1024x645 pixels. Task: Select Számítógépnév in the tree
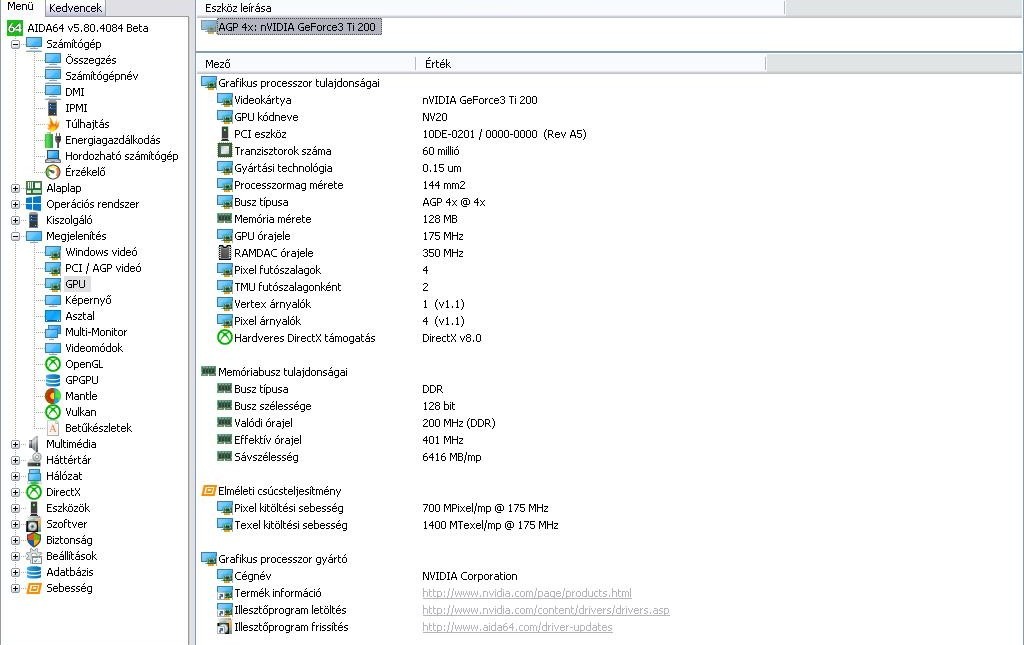coord(102,76)
